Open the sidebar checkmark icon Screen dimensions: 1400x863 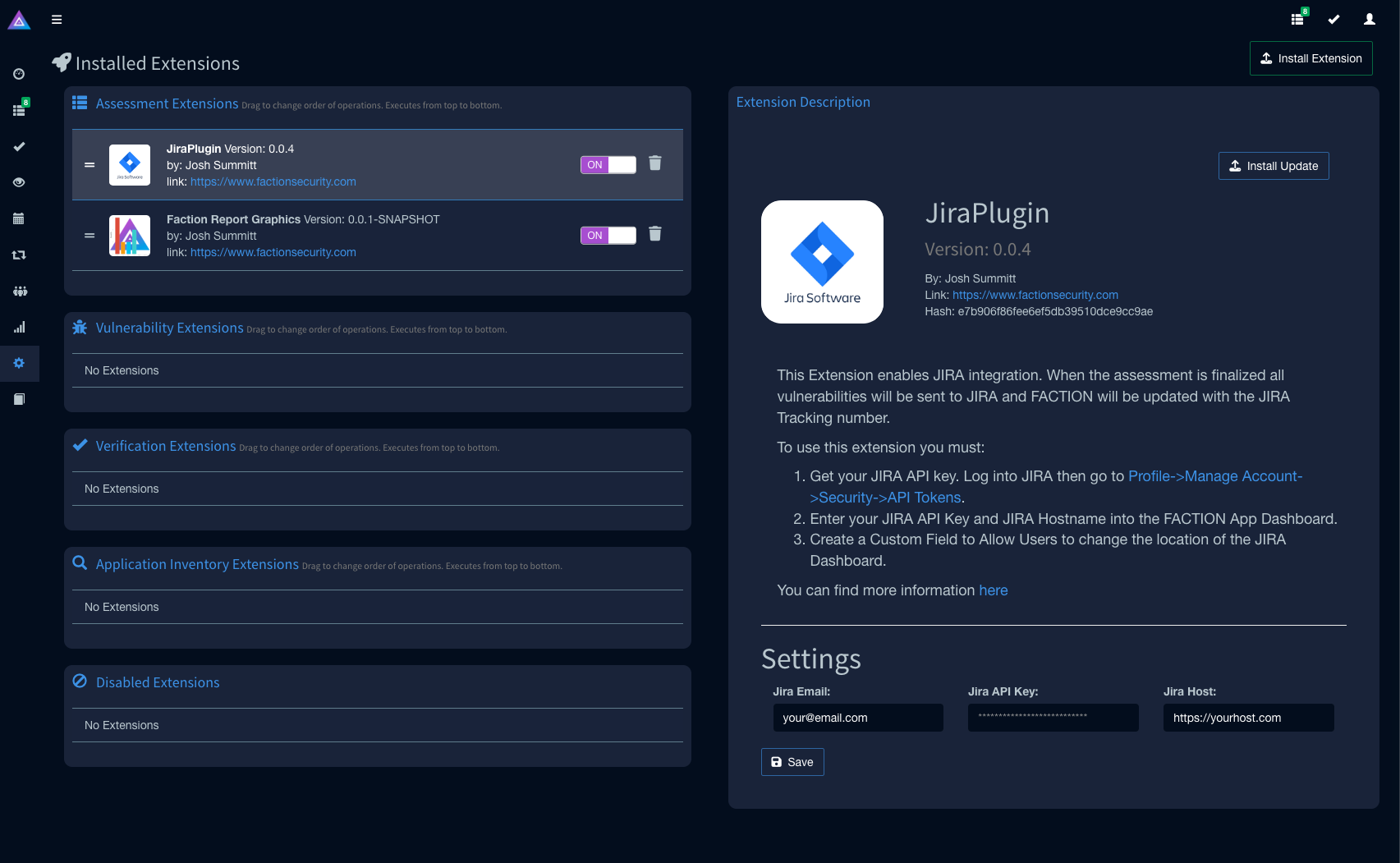pyautogui.click(x=19, y=146)
